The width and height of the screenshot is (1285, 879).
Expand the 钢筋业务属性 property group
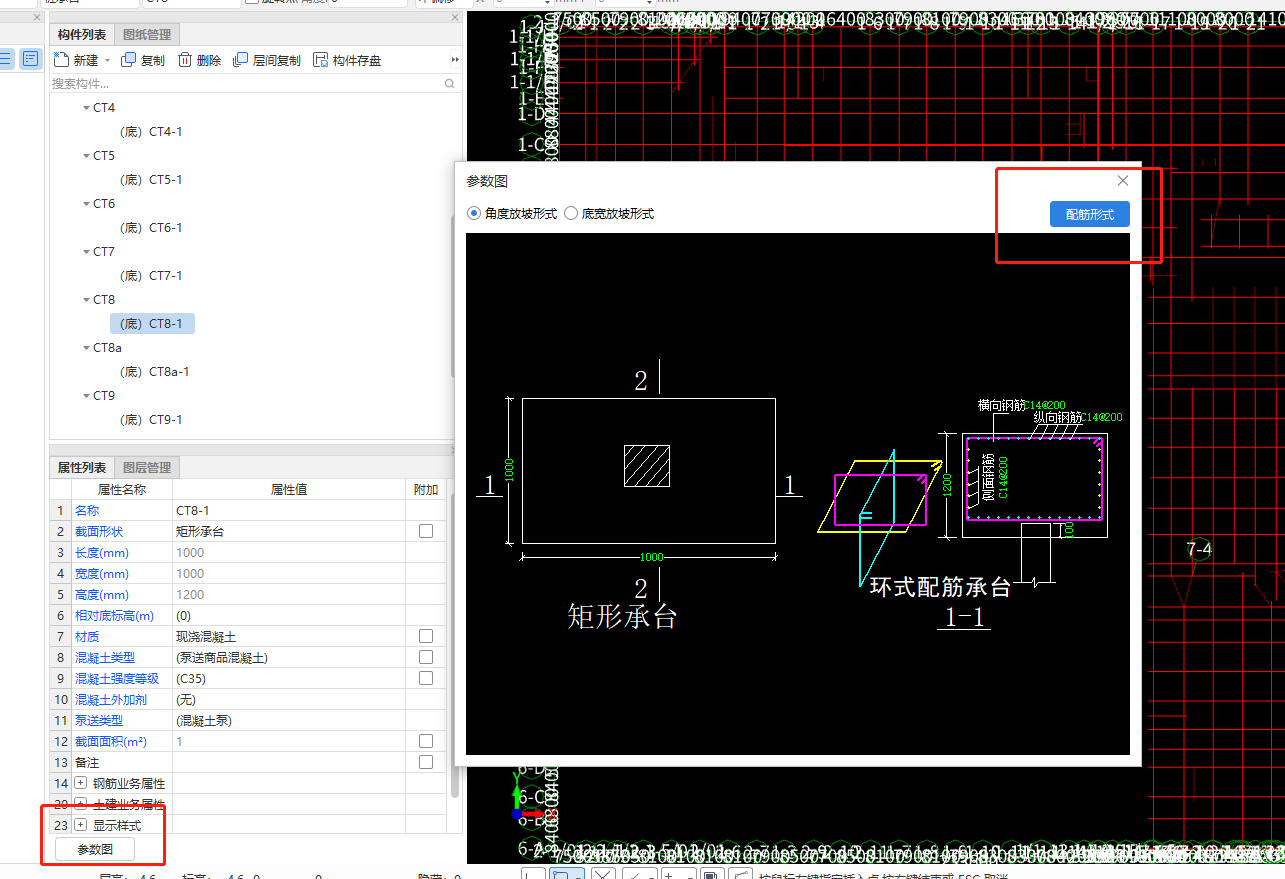[81, 783]
